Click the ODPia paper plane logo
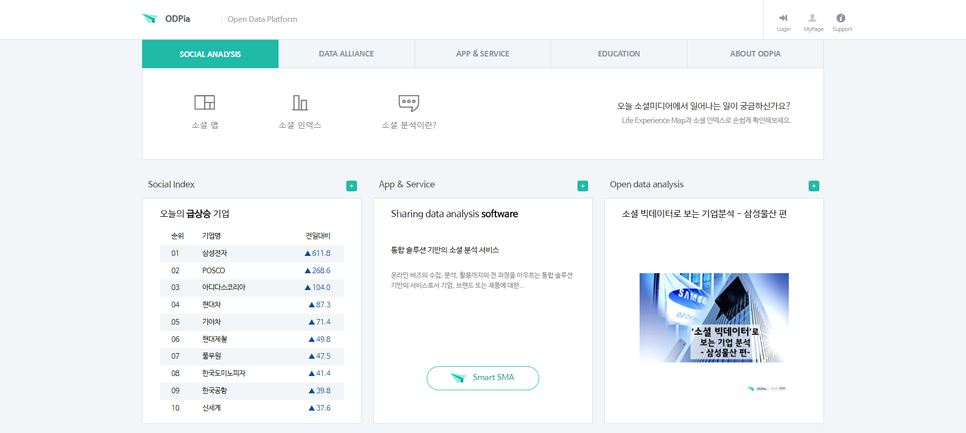This screenshot has width=966, height=433. (150, 18)
